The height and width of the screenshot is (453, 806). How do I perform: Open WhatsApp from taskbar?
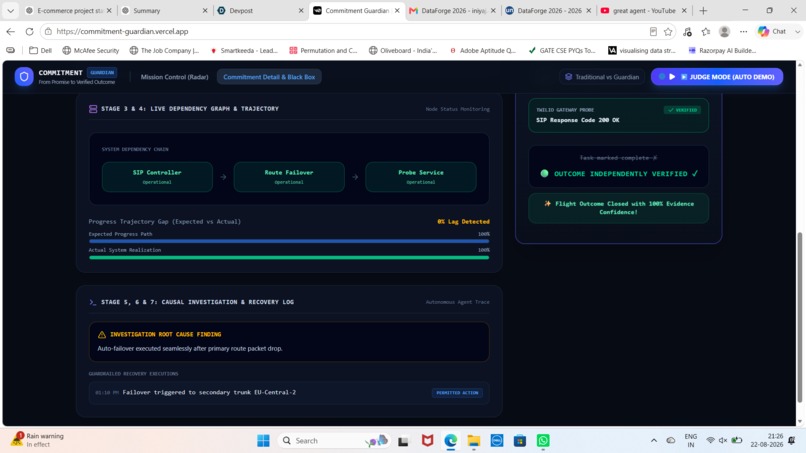[543, 441]
